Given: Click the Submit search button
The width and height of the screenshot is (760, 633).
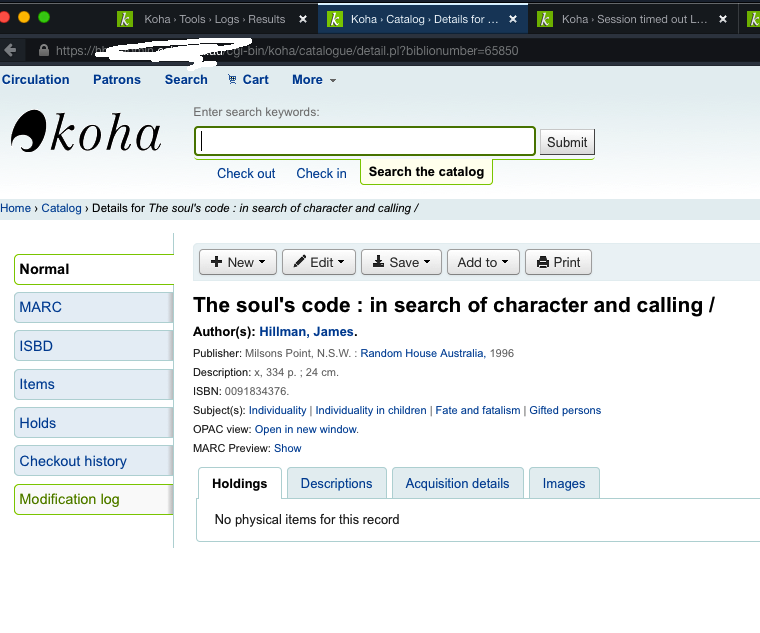Looking at the screenshot, I should pyautogui.click(x=567, y=142).
